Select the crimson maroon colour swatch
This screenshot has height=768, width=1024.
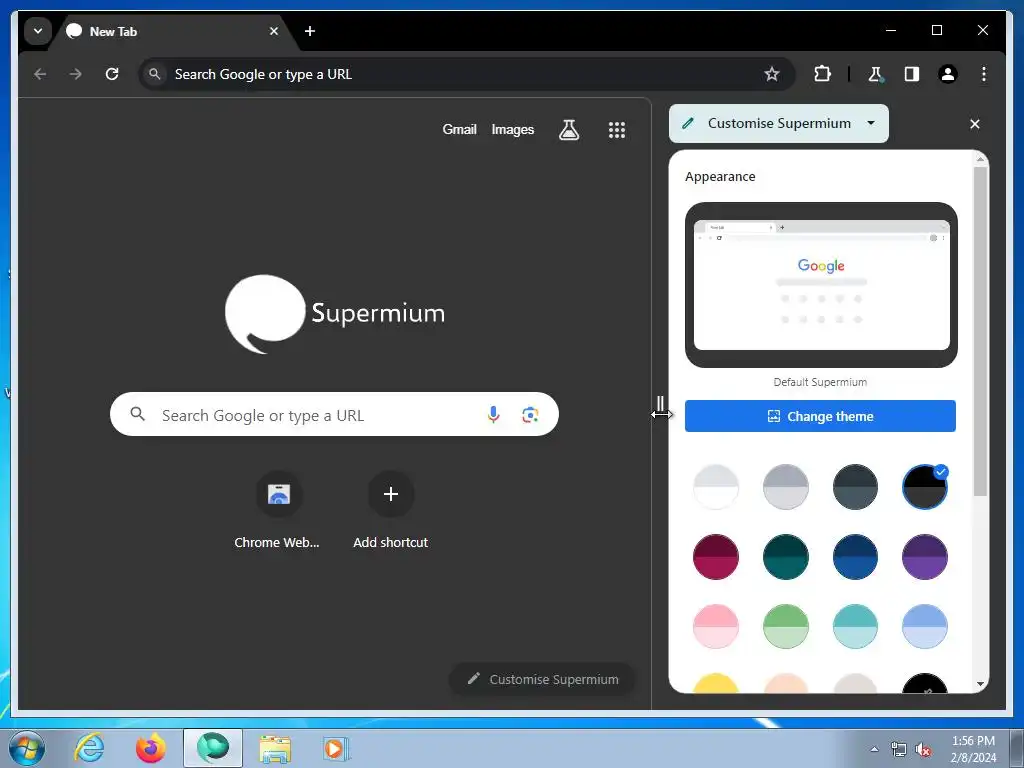pos(716,557)
